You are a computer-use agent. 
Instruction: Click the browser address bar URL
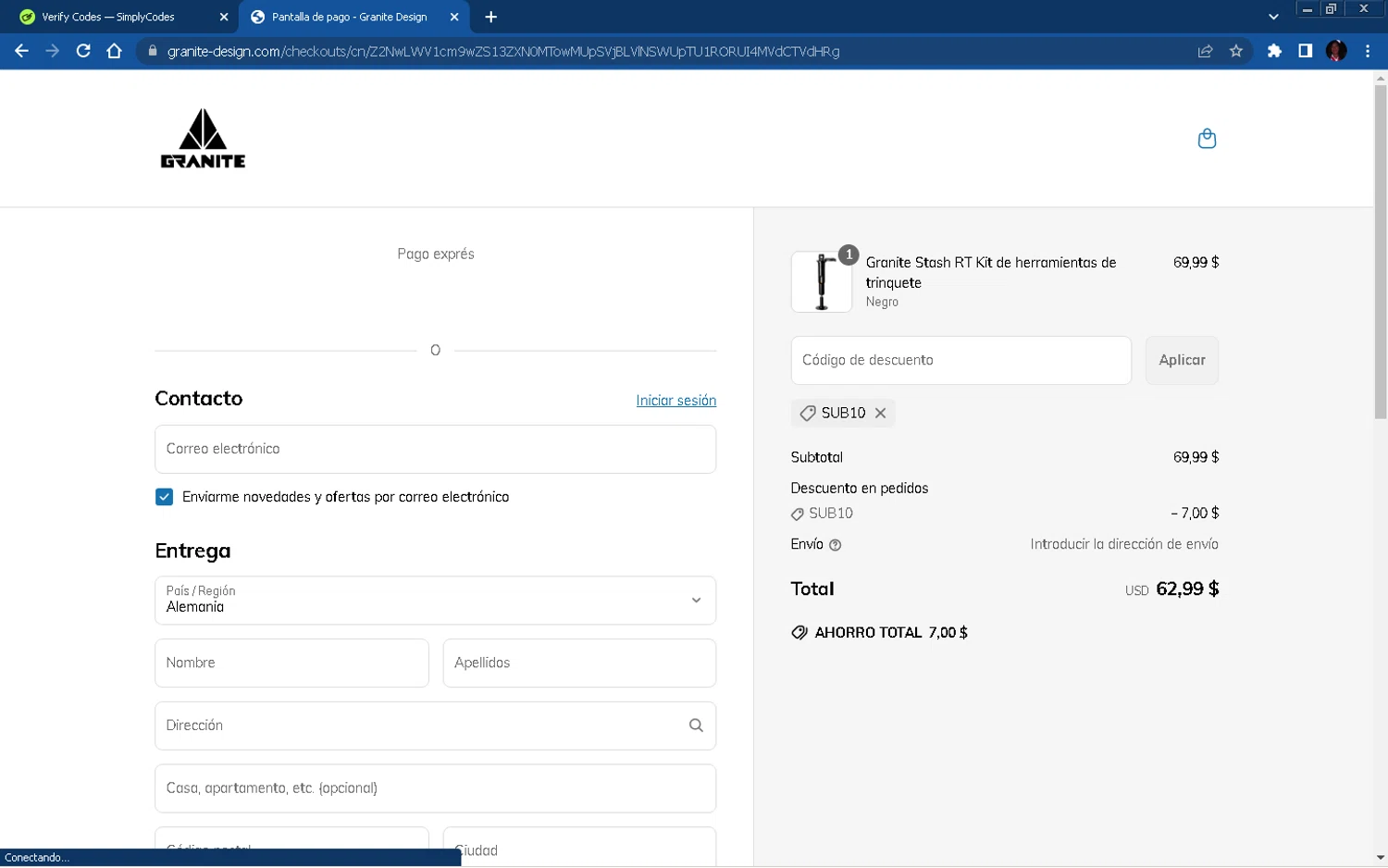tap(503, 51)
